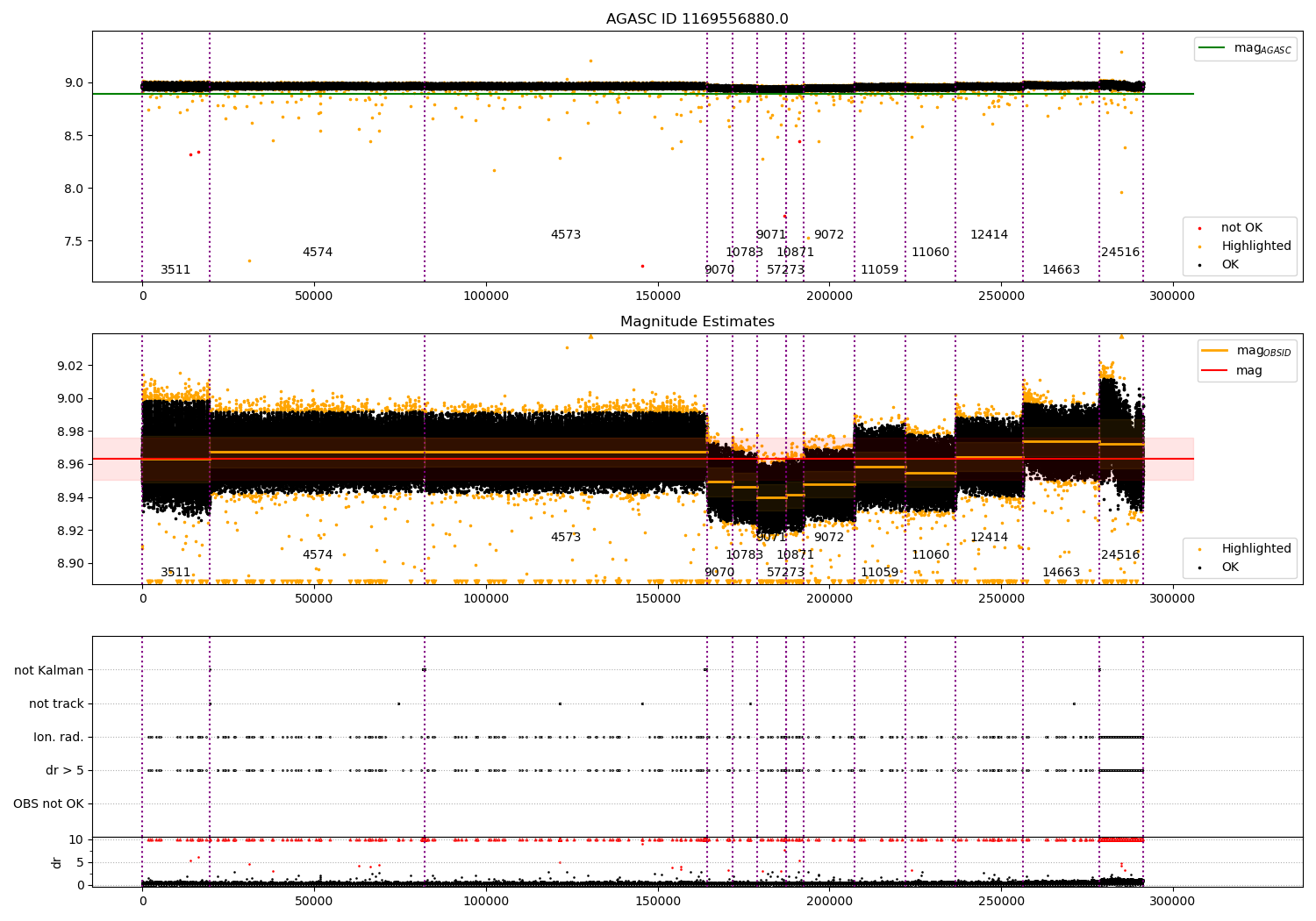Click obsid label 11059 in Magnitude Estimates plot
This screenshot has height=921, width=1316.
[879, 573]
